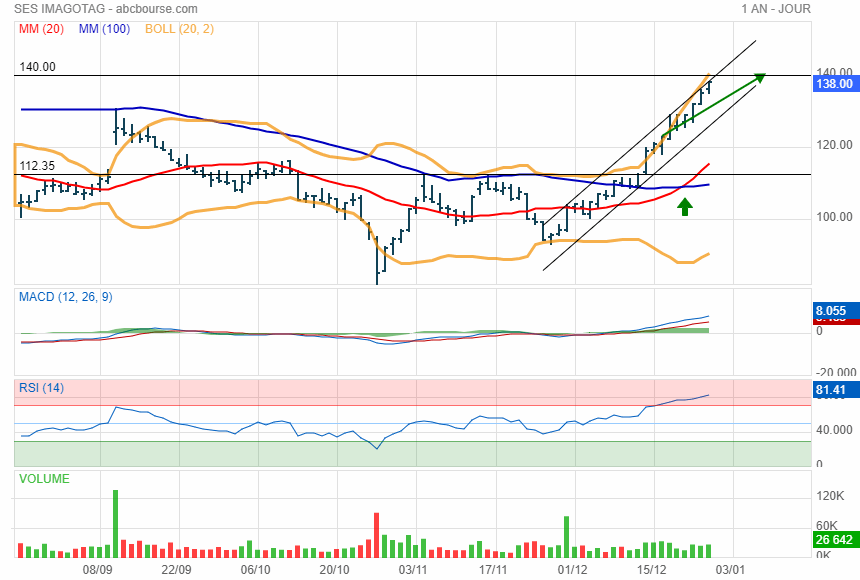Click the tallest green volume bar after 08/09
860x580 pixels.
(x=116, y=524)
